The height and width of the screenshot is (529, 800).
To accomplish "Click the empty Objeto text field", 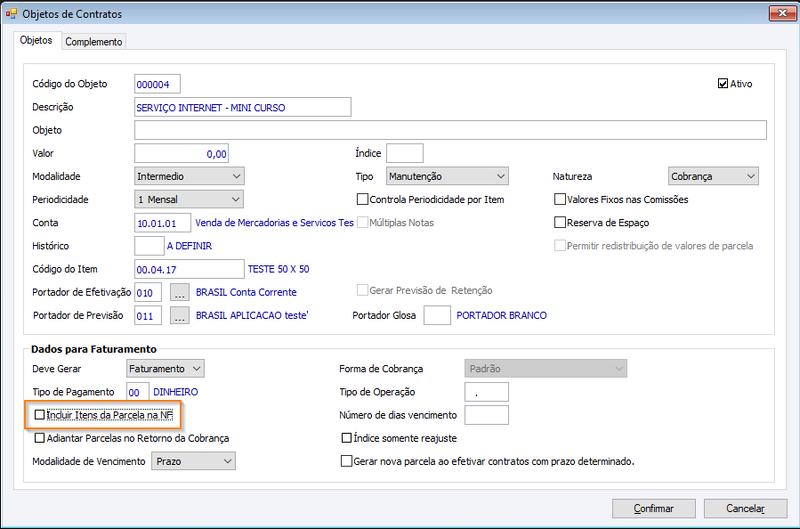I will 451,130.
